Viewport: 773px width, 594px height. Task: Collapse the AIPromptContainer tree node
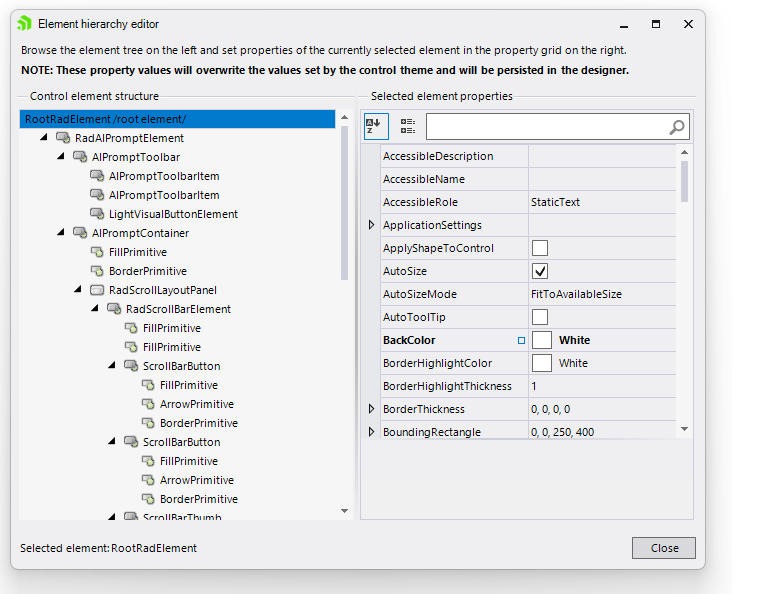coord(61,232)
